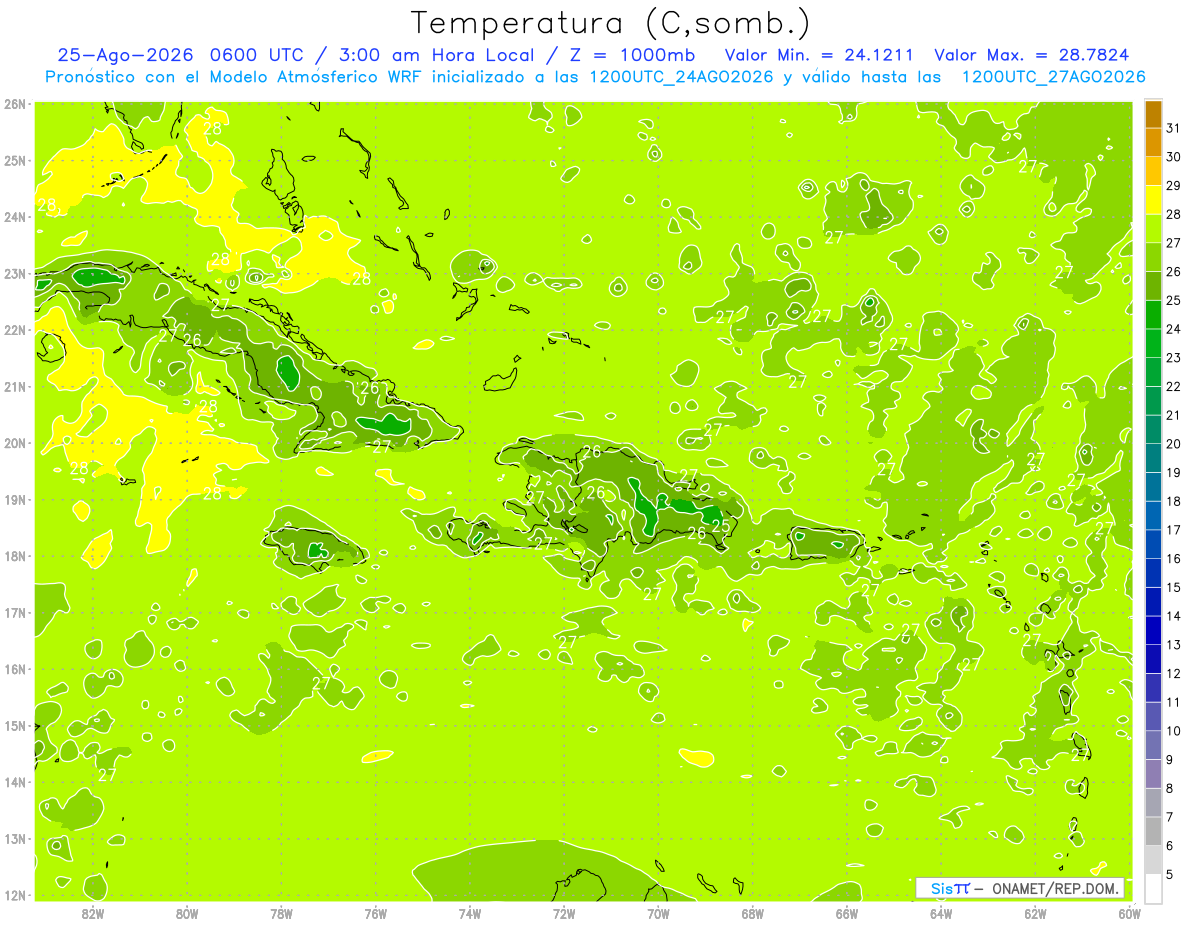This screenshot has width=1200, height=927.
Task: Click the latitude label '18N'
Action: click(16, 556)
